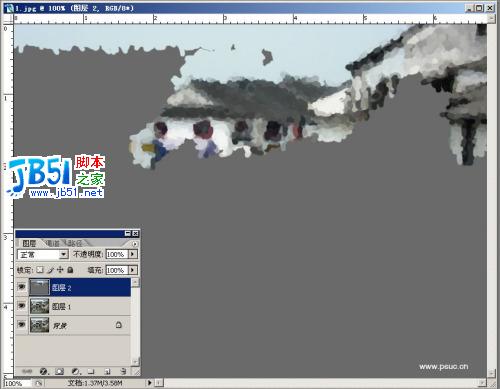Click the layers panel scroll up arrow
500x389 pixels.
135,283
